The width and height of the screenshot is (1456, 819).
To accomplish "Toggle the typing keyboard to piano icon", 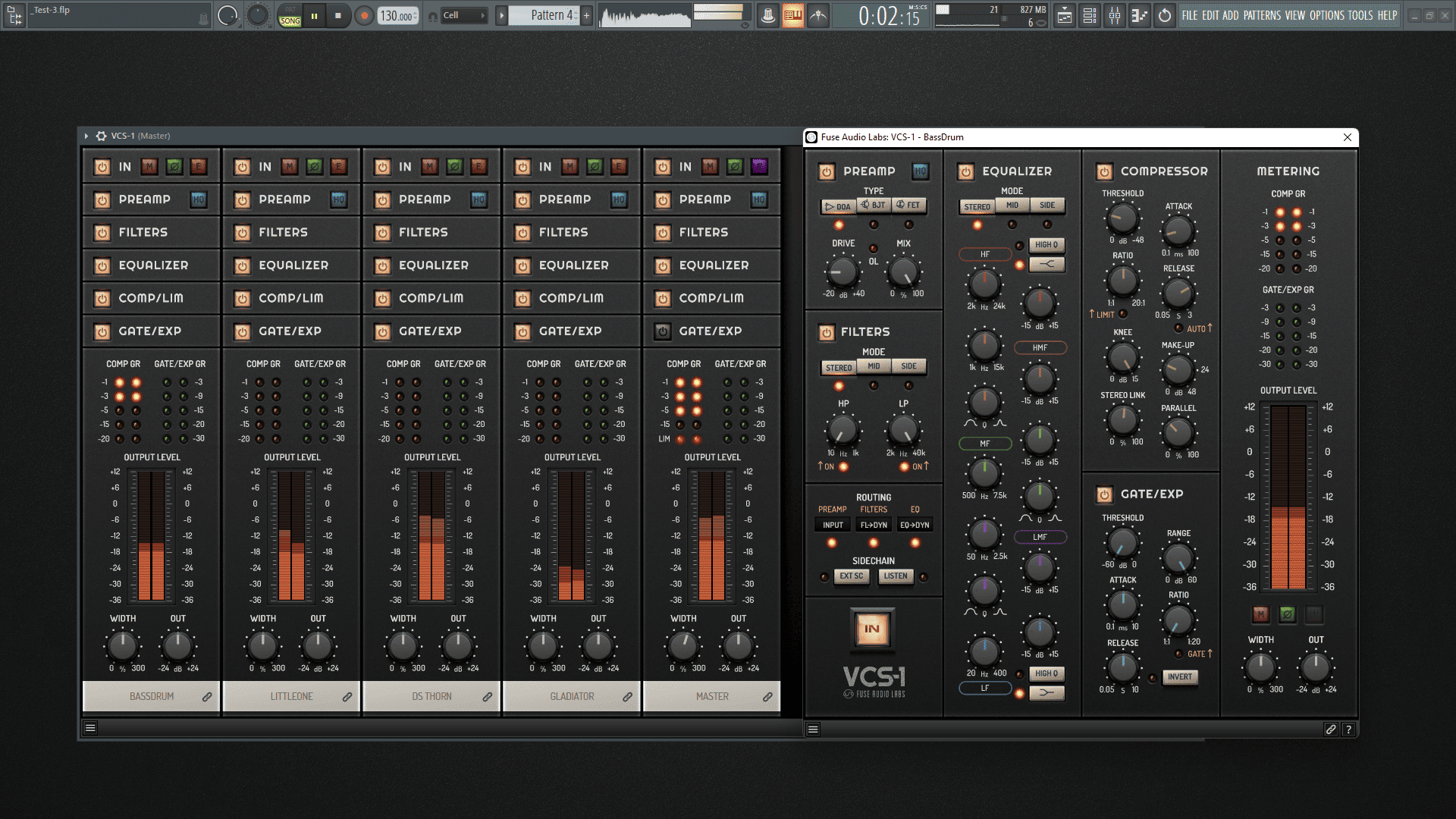I will click(x=793, y=15).
